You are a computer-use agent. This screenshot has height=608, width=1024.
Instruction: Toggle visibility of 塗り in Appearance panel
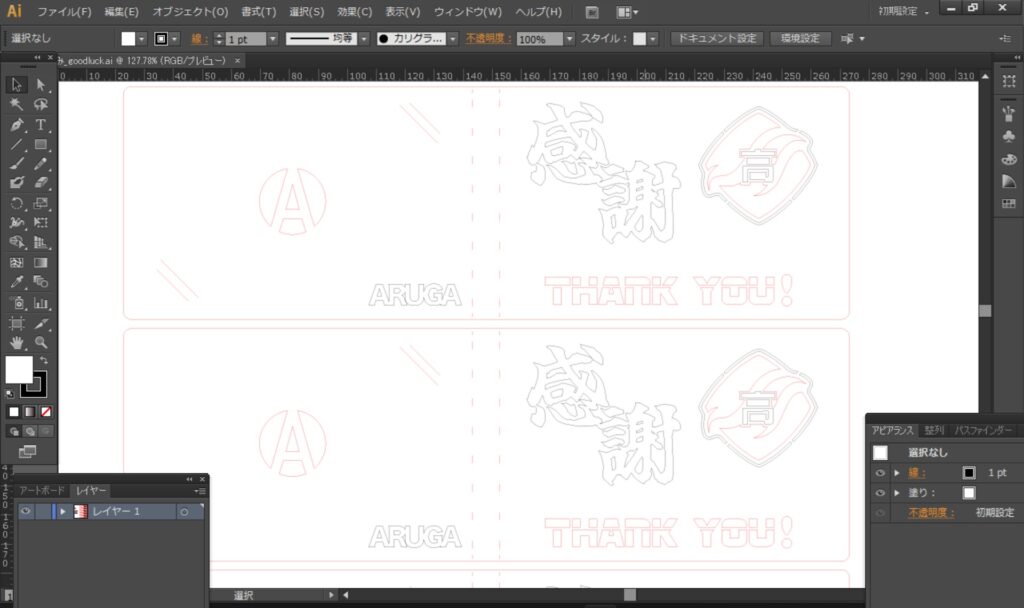pyautogui.click(x=880, y=493)
